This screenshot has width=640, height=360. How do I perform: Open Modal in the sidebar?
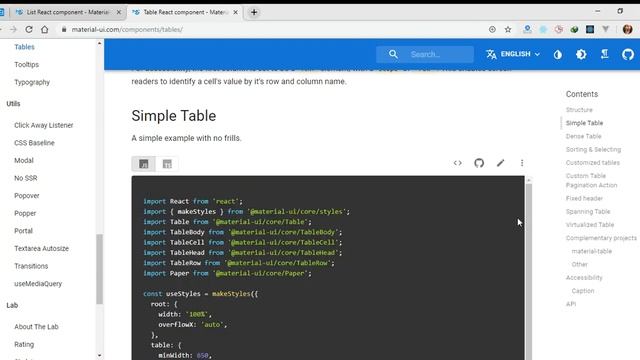(x=24, y=160)
